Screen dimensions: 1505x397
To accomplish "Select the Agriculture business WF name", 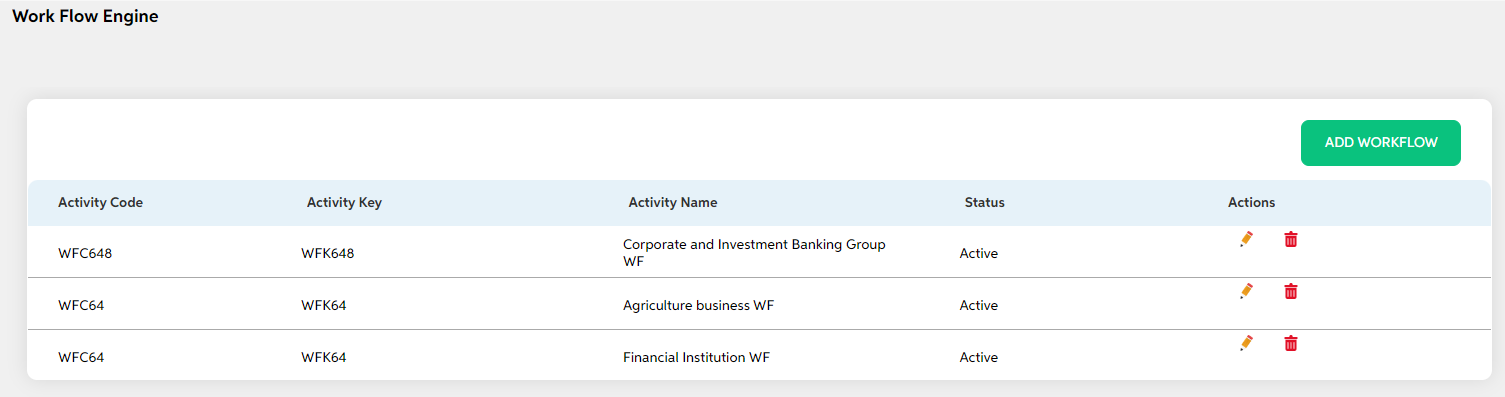I will pos(698,305).
